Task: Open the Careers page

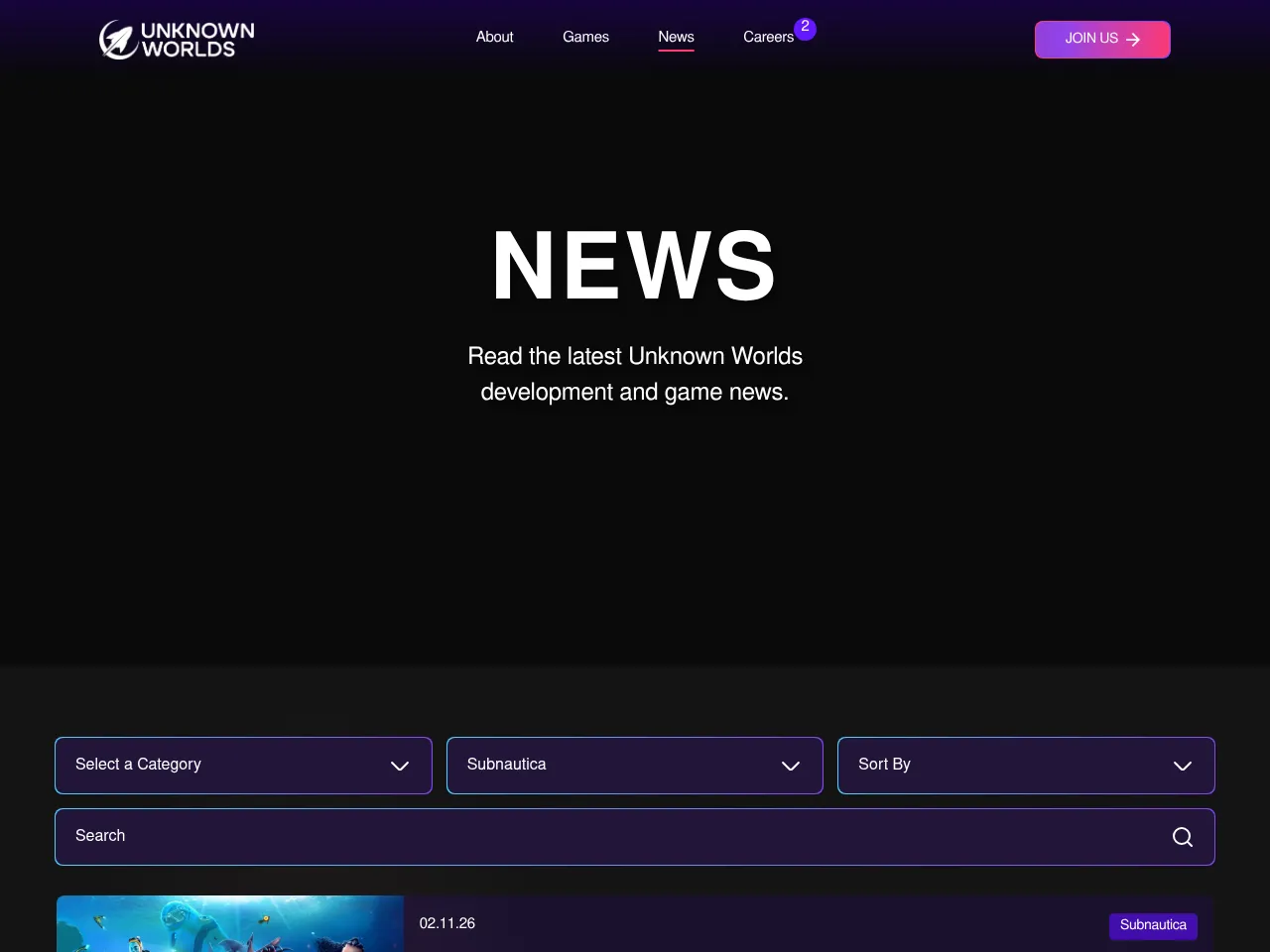Action: click(768, 38)
